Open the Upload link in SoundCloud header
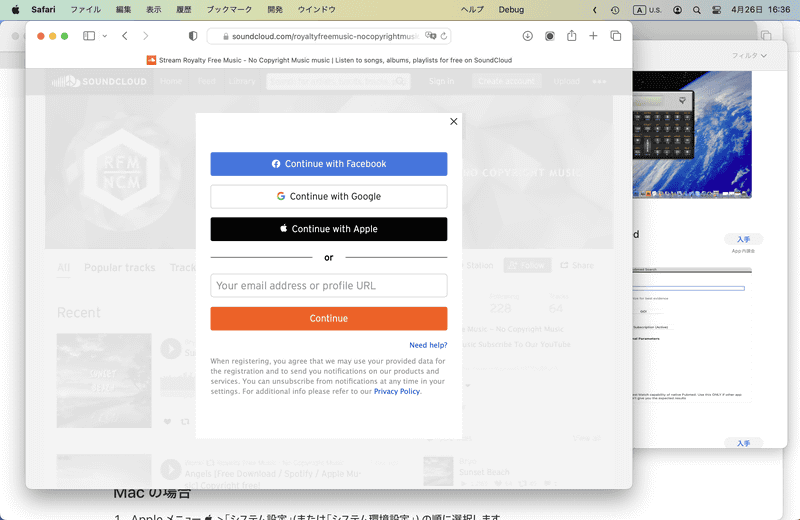 (566, 81)
